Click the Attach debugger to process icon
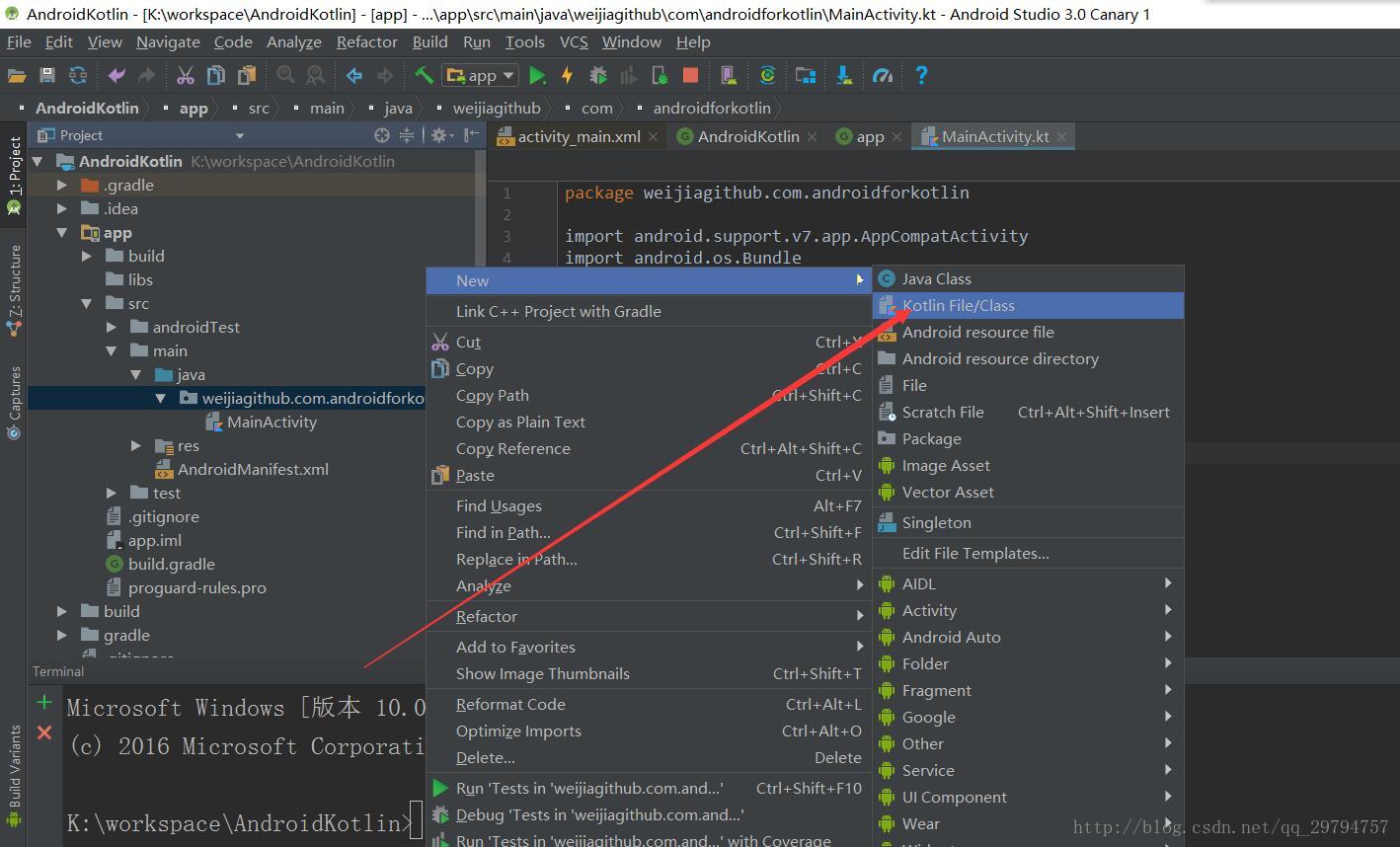This screenshot has height=847, width=1400. pos(660,75)
